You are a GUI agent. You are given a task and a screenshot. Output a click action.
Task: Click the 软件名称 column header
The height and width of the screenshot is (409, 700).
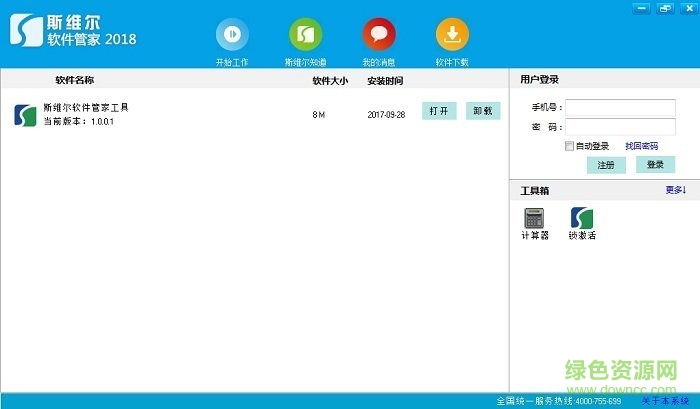pyautogui.click(x=75, y=80)
